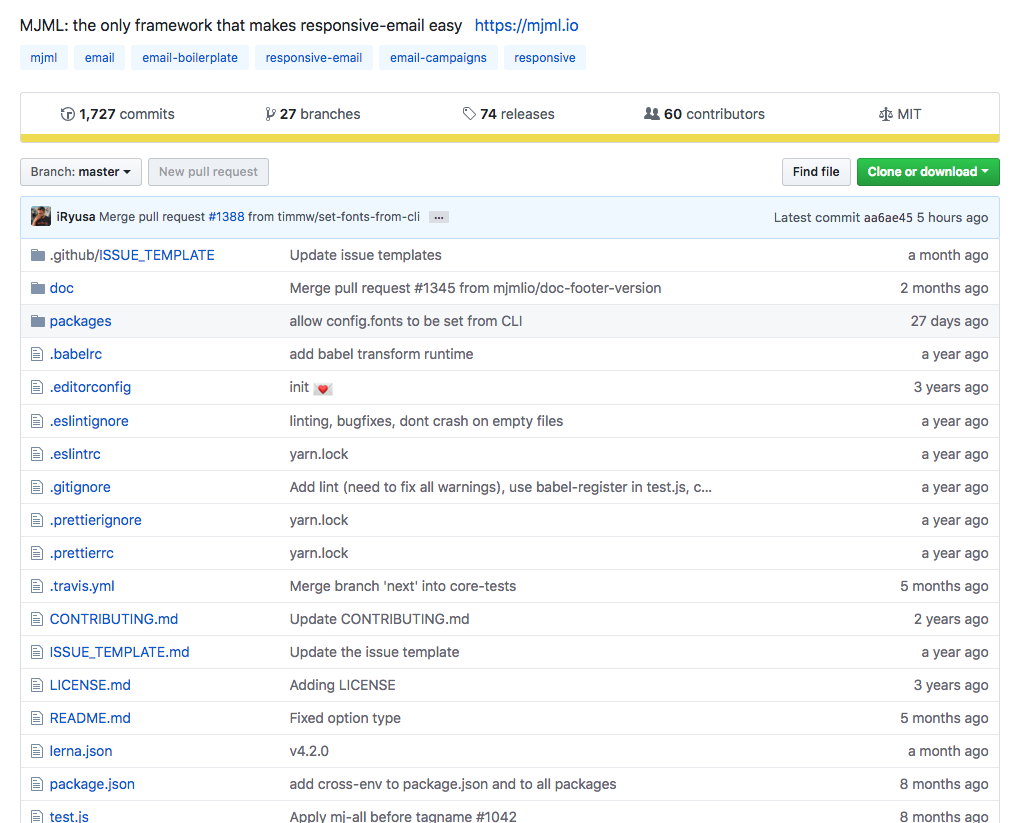Select the responsive-email topic tag
Image resolution: width=1025 pixels, height=823 pixels.
[x=314, y=58]
